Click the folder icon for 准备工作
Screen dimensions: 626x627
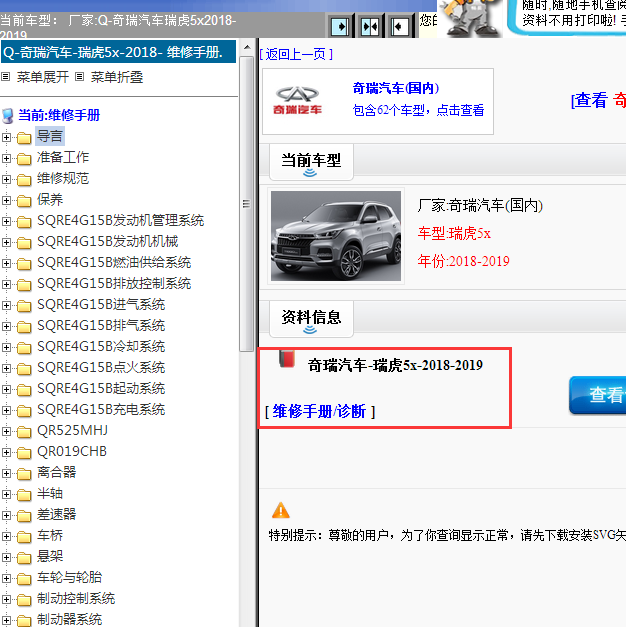click(x=24, y=159)
